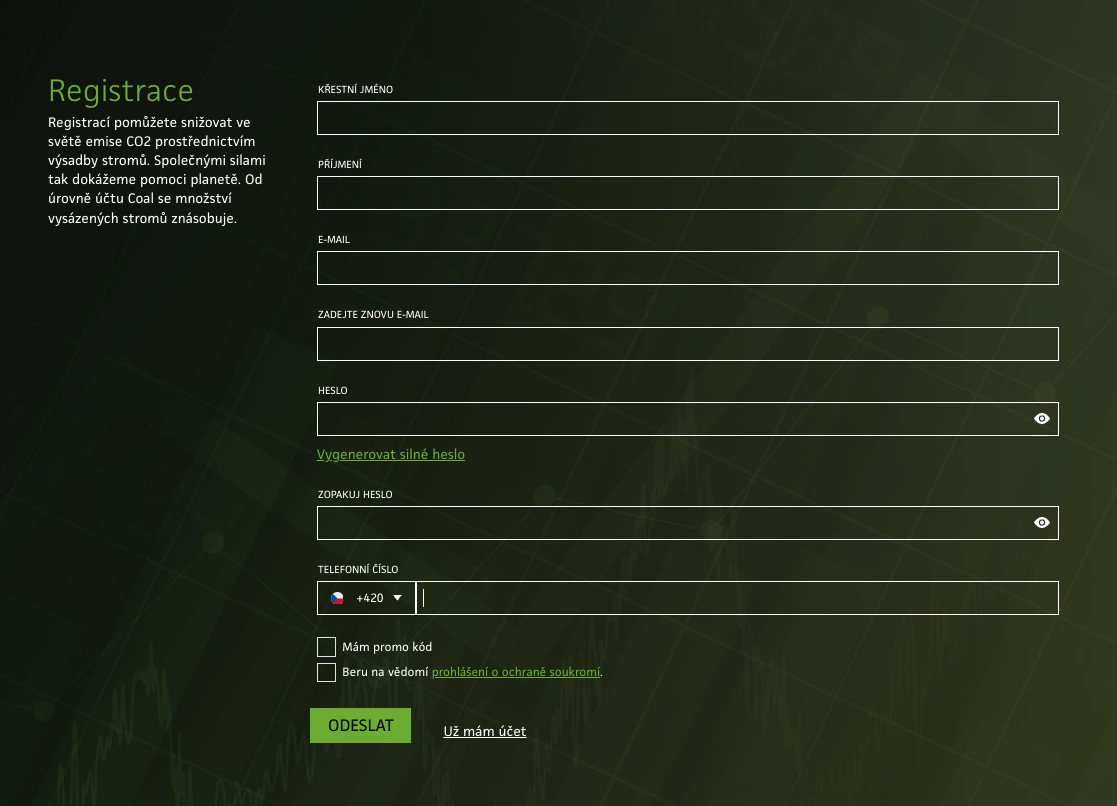Click the 'ZADEJTE ZNOVU E-MAIL' field
1117x806 pixels.
[687, 343]
